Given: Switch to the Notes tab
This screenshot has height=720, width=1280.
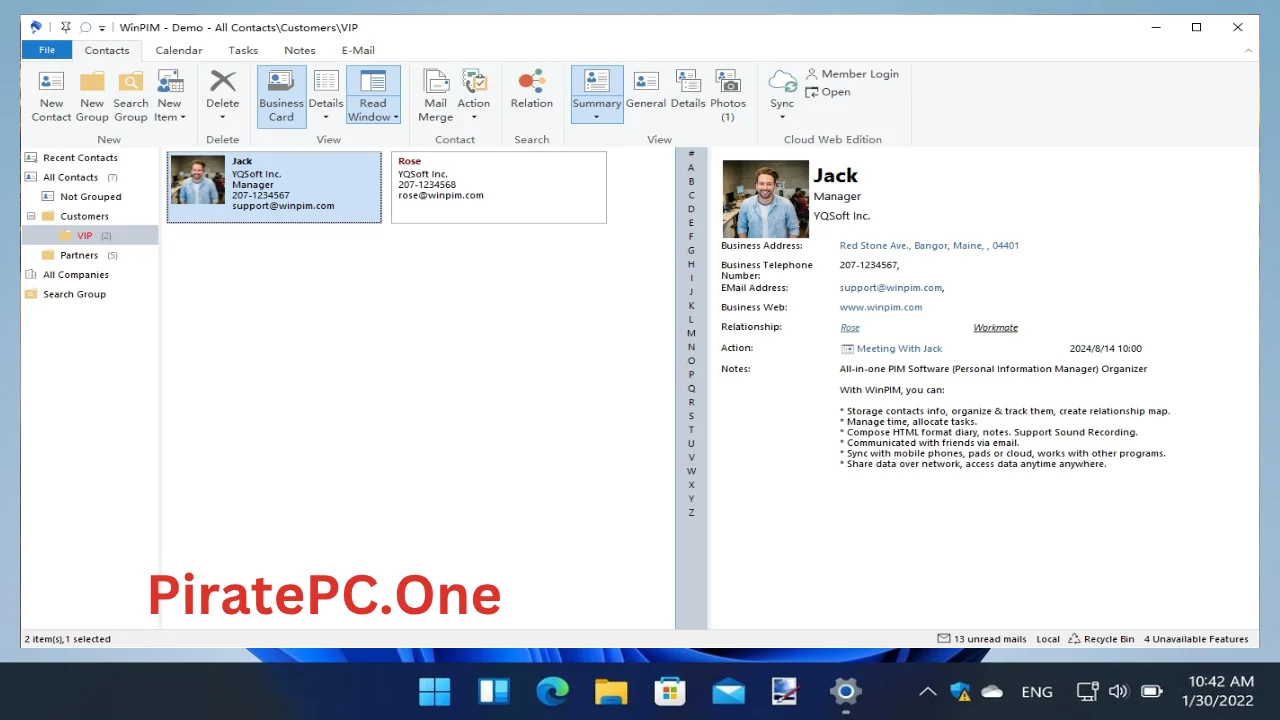Looking at the screenshot, I should (300, 50).
